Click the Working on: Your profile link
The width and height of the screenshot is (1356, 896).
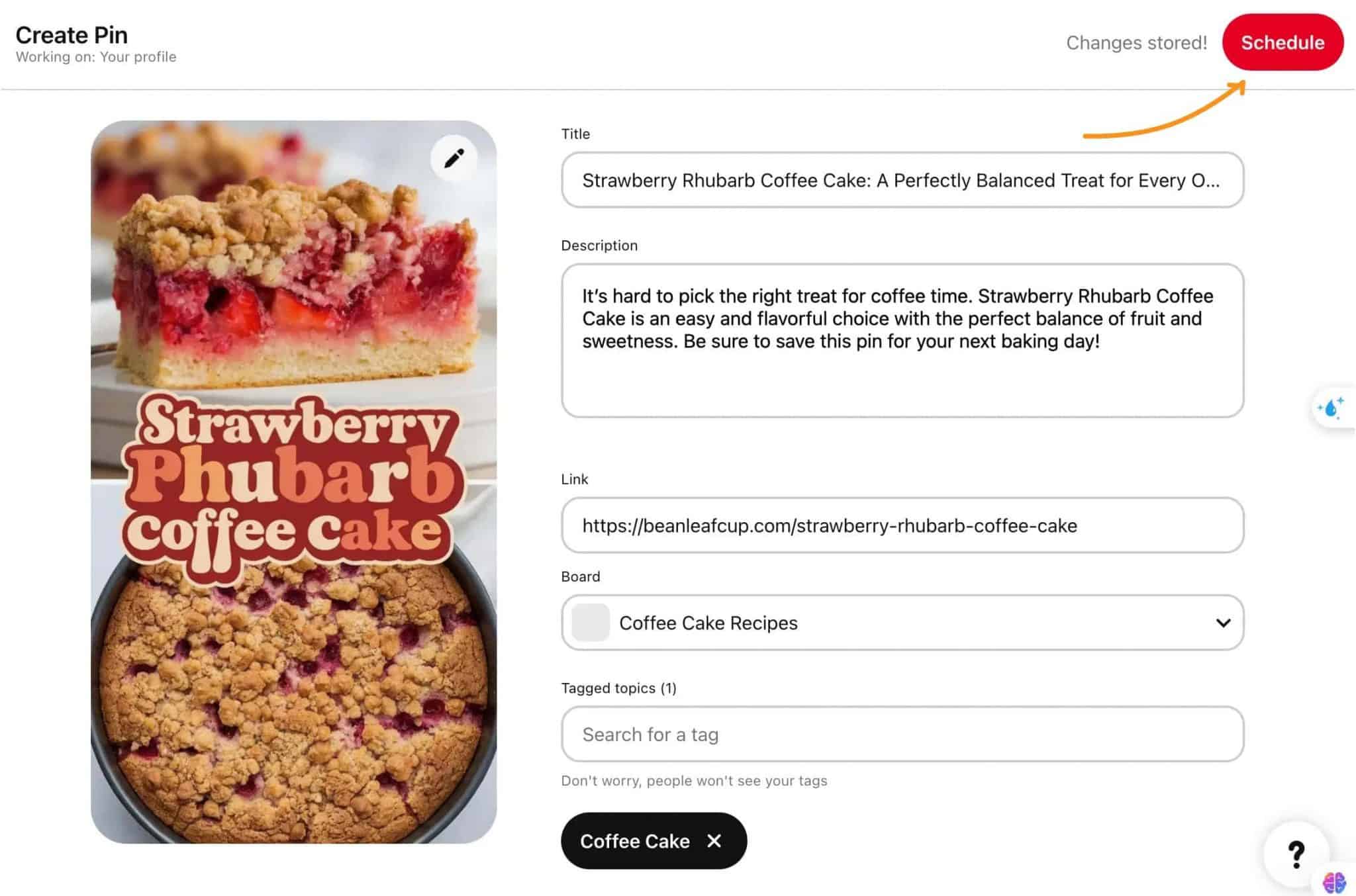coord(95,58)
